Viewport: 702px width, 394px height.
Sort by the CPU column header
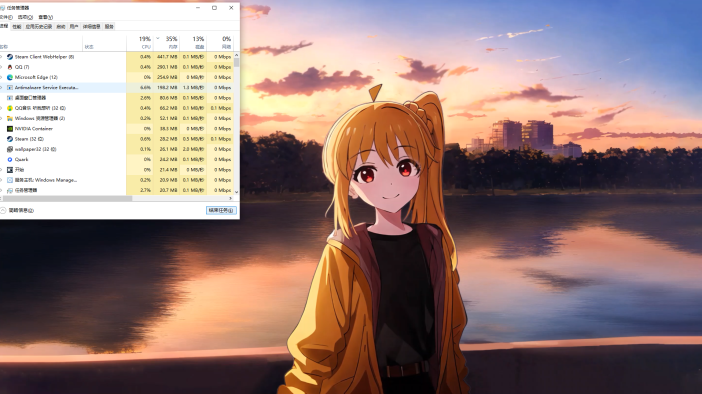(140, 43)
